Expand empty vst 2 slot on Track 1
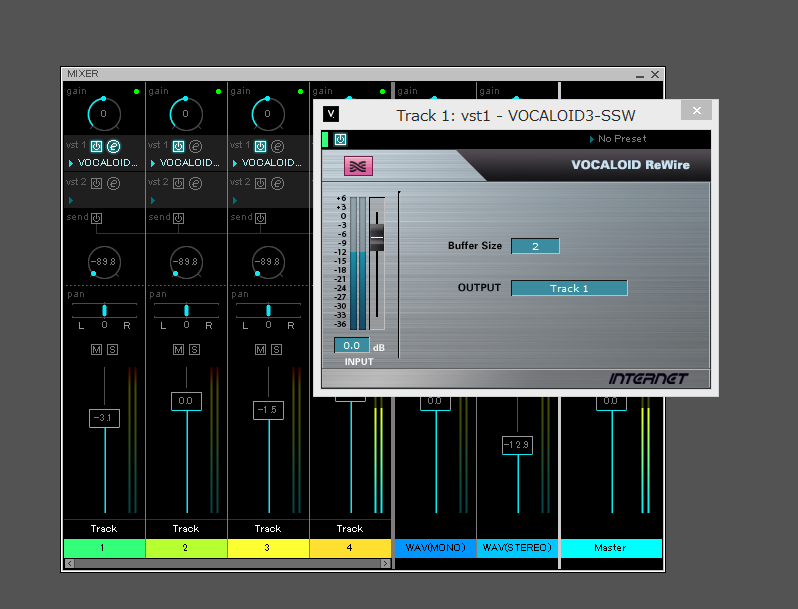Image resolution: width=798 pixels, height=609 pixels. 71,200
